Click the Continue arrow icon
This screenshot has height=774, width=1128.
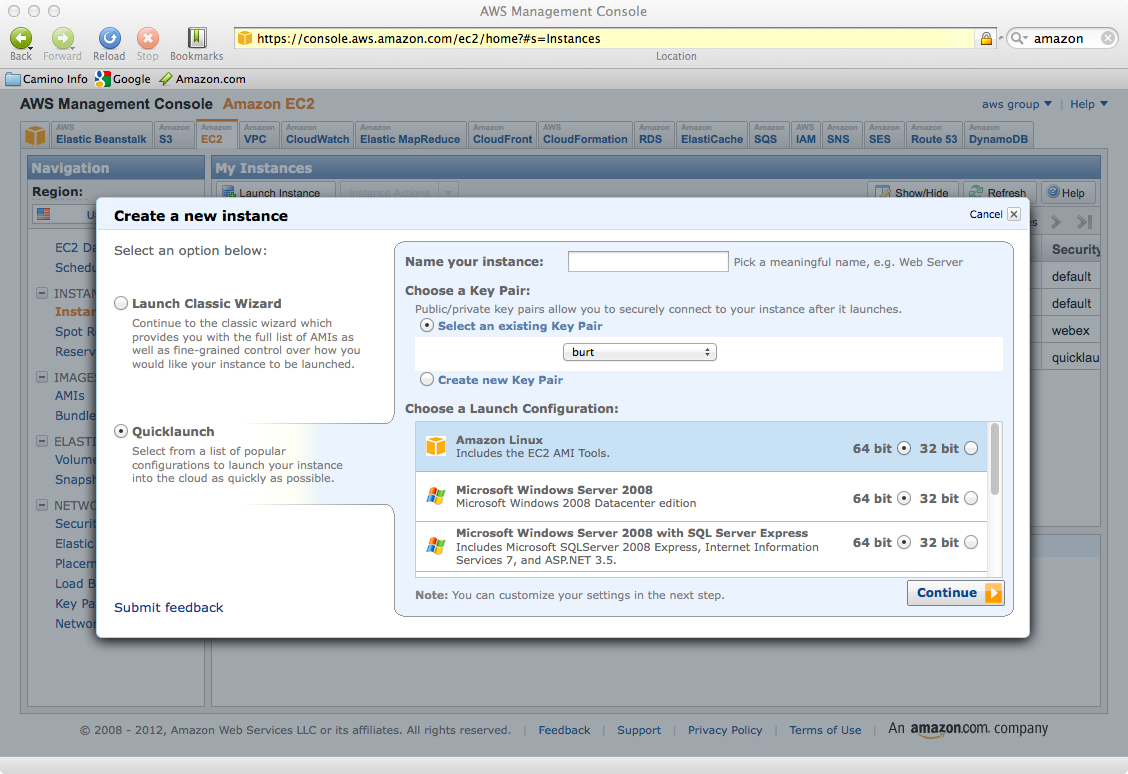(x=993, y=593)
